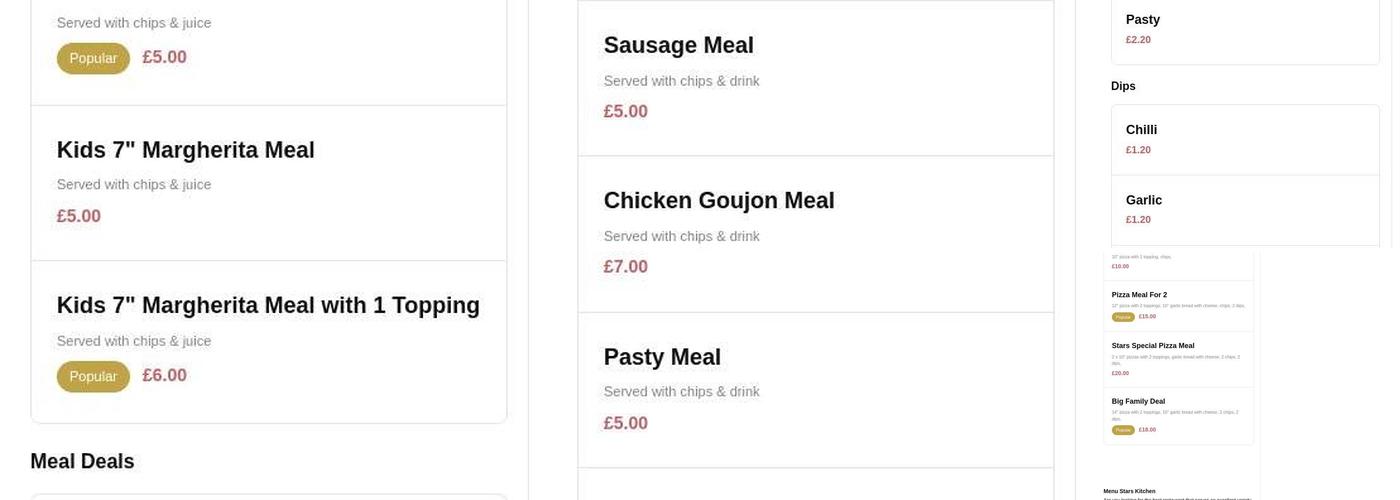Pick Kids 7" Margherita Meal with 1 Topping
Image resolution: width=1400 pixels, height=500 pixels.
pos(268,306)
